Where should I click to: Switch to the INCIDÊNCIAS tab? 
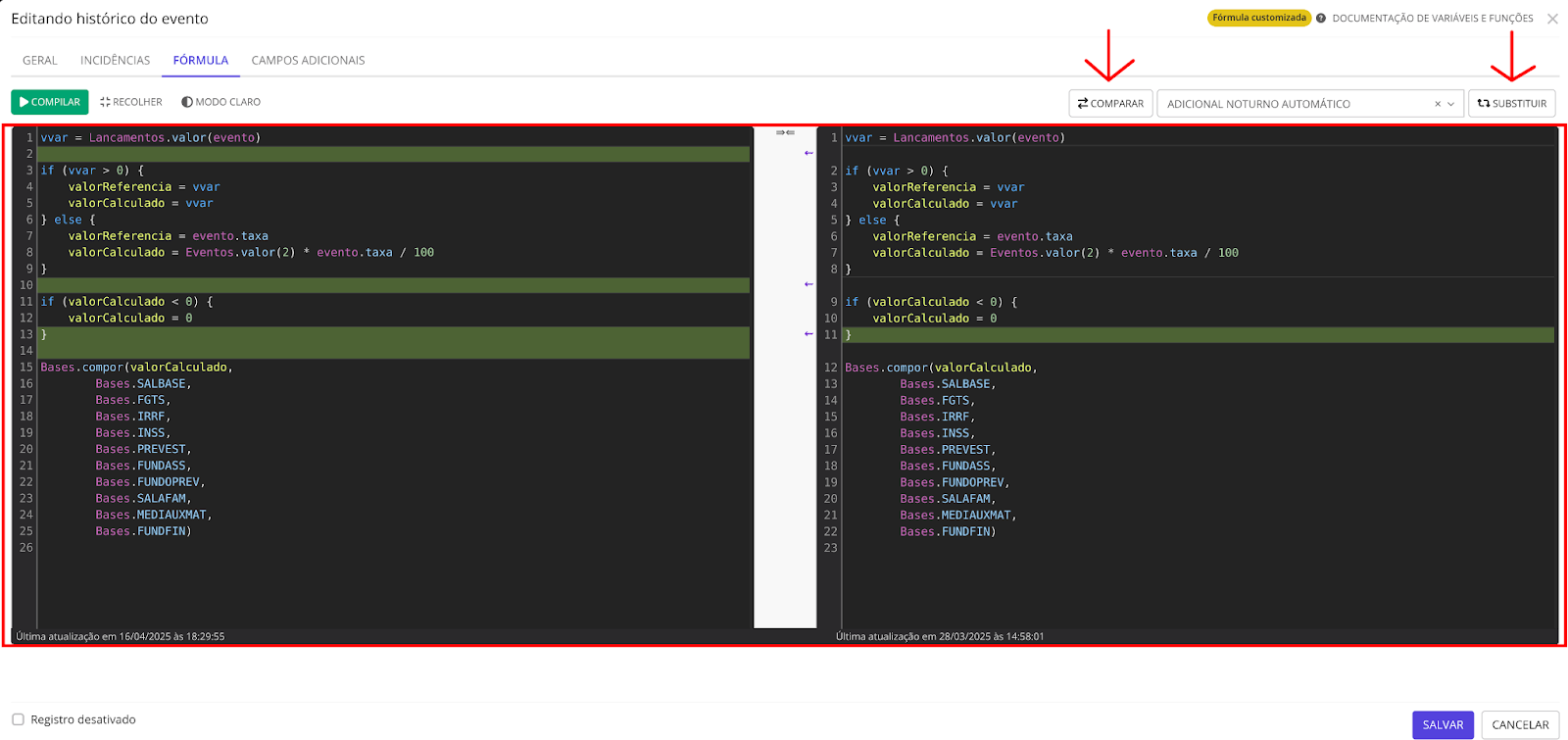click(116, 61)
